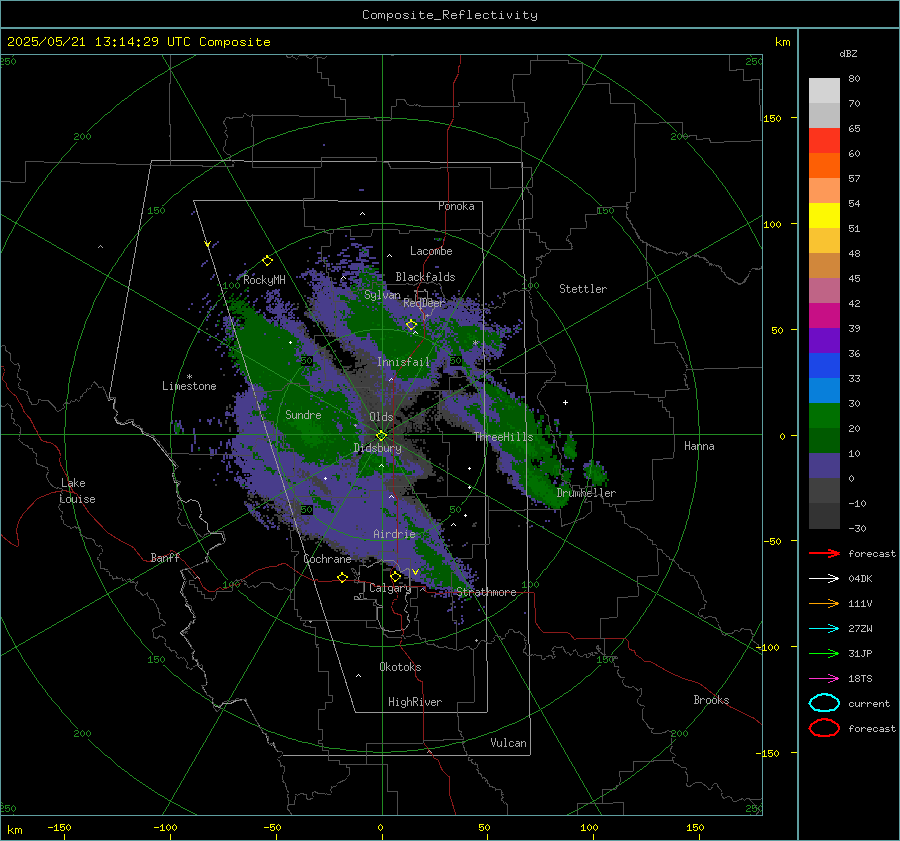Click the green 31JP arrow legend icon
This screenshot has height=841, width=900.
tap(824, 653)
